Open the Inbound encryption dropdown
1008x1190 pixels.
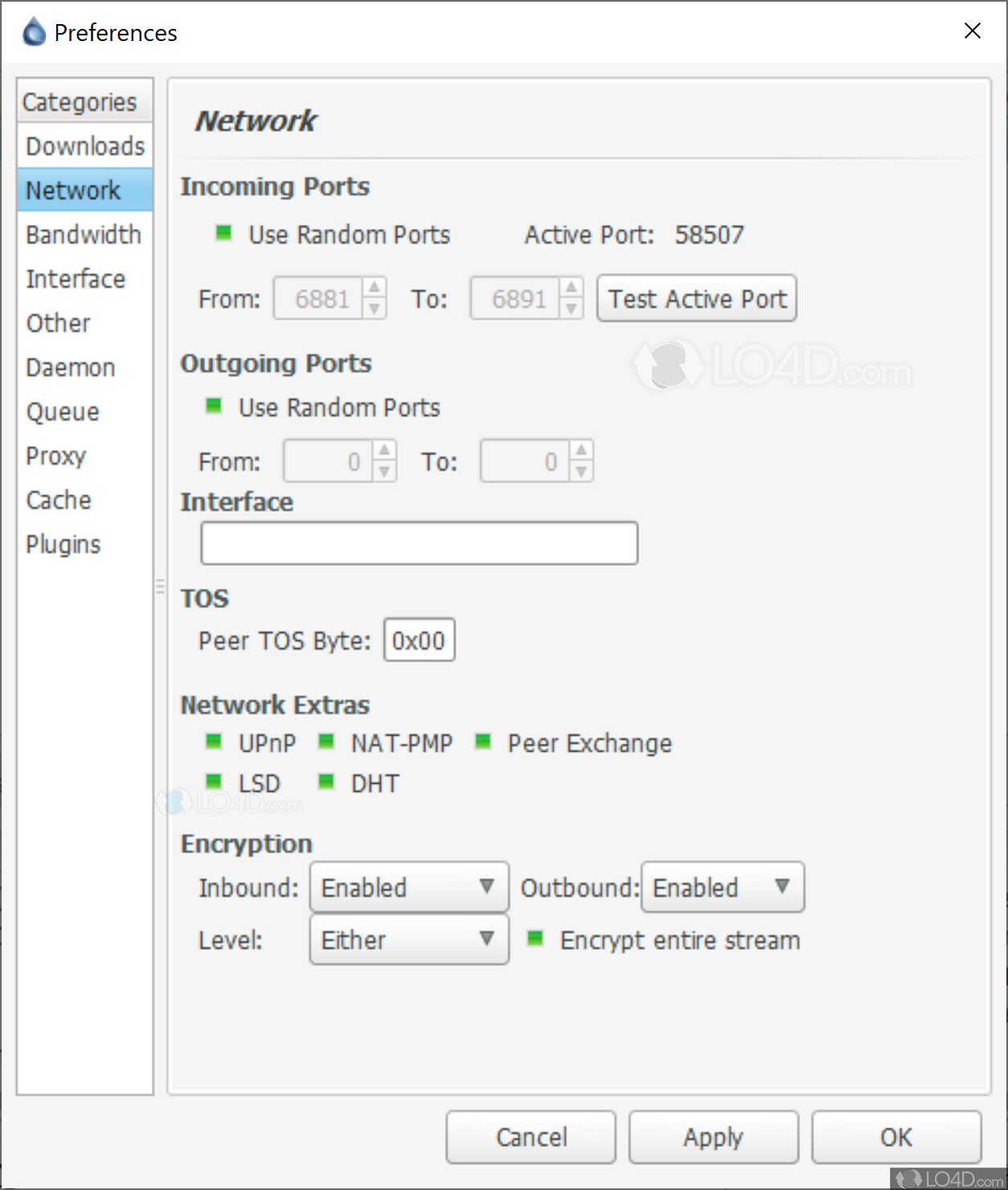(x=409, y=887)
